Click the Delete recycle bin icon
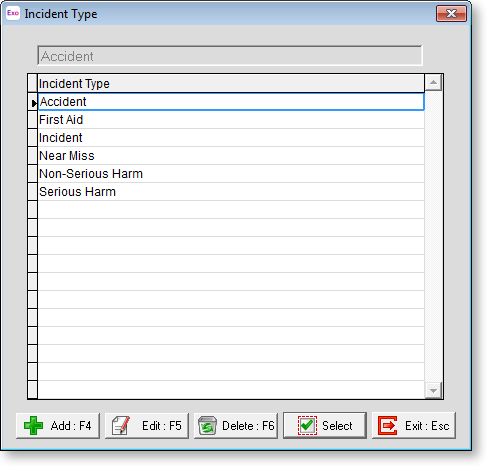Viewport: 487px width, 466px height. [x=207, y=425]
